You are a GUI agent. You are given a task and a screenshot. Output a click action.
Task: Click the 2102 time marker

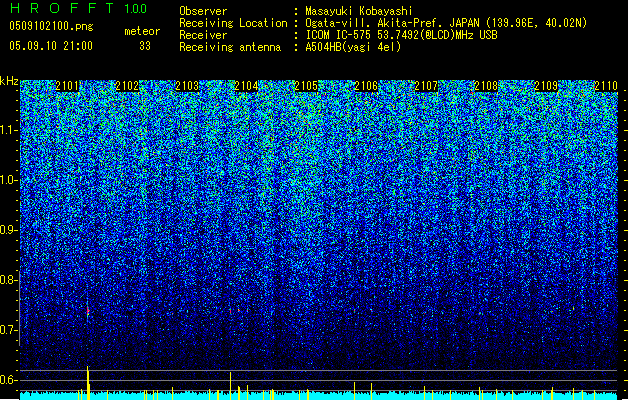coord(127,86)
